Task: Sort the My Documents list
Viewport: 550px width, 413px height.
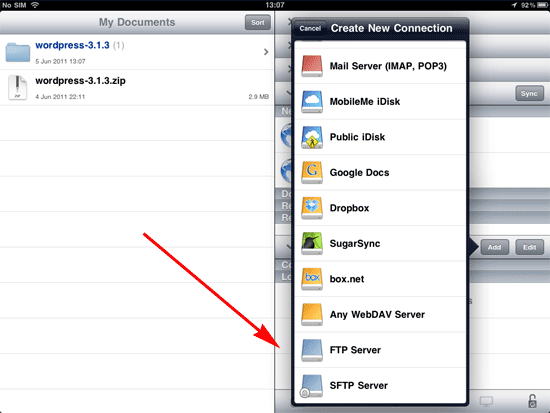Action: [x=257, y=22]
